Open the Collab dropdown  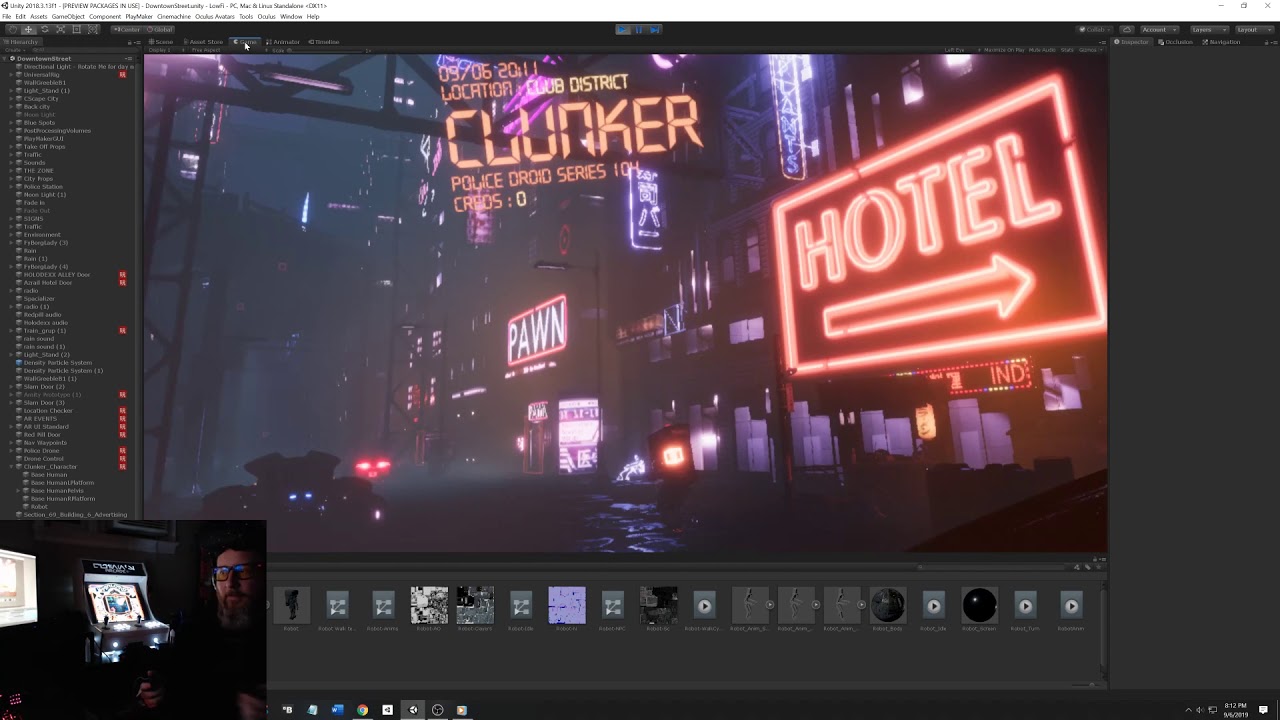(1094, 29)
